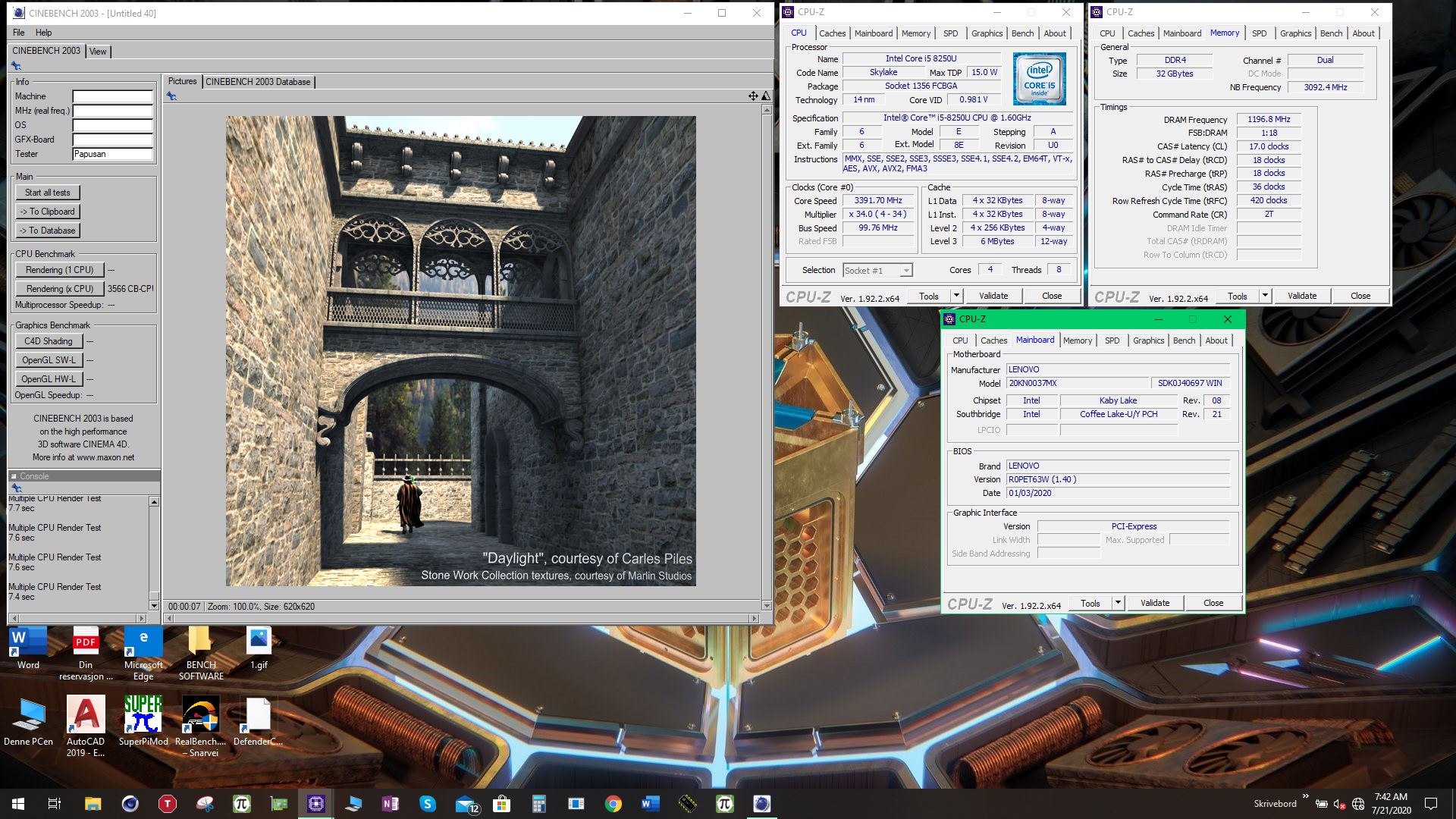Open the File menu in CINEBENCH
1456x819 pixels.
(19, 33)
